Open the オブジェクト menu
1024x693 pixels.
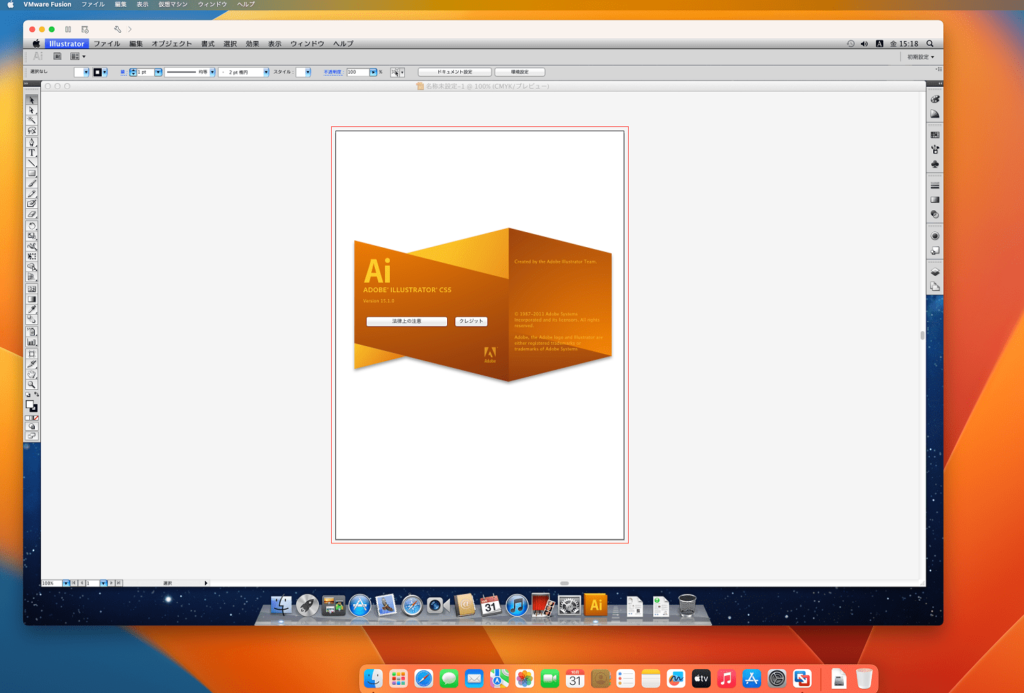(172, 44)
